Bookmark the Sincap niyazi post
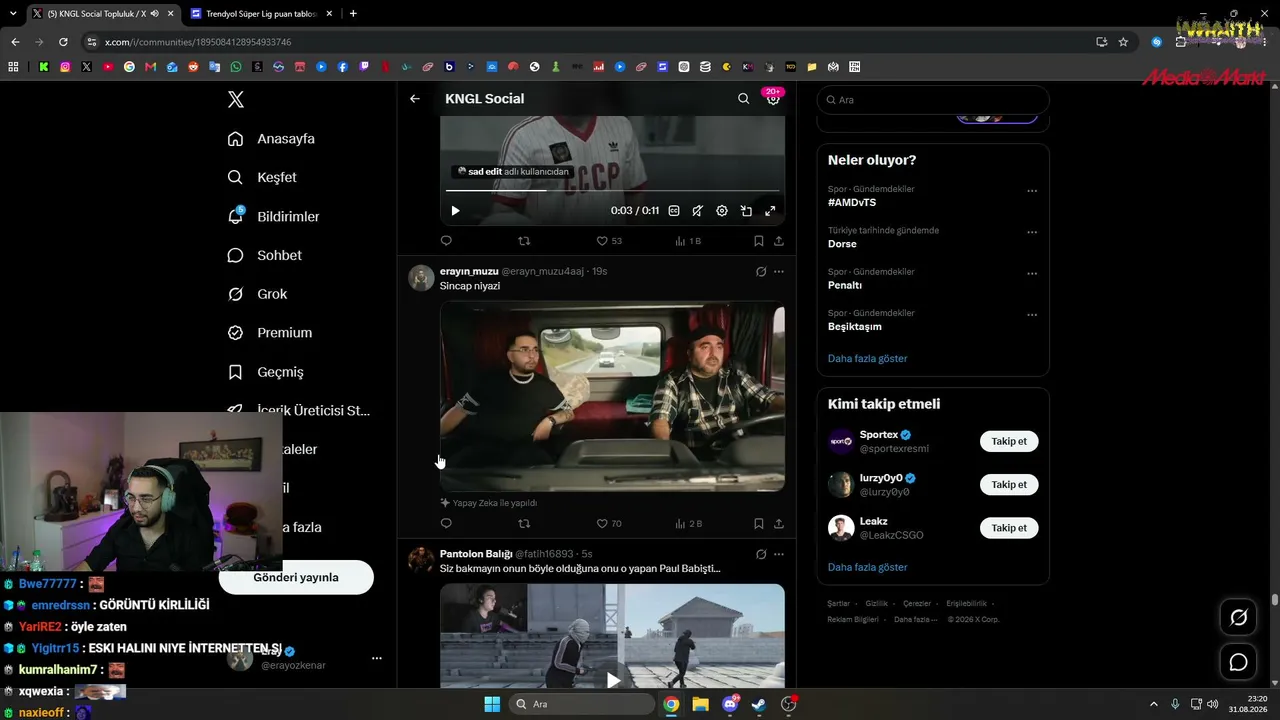The width and height of the screenshot is (1280, 720). point(758,523)
